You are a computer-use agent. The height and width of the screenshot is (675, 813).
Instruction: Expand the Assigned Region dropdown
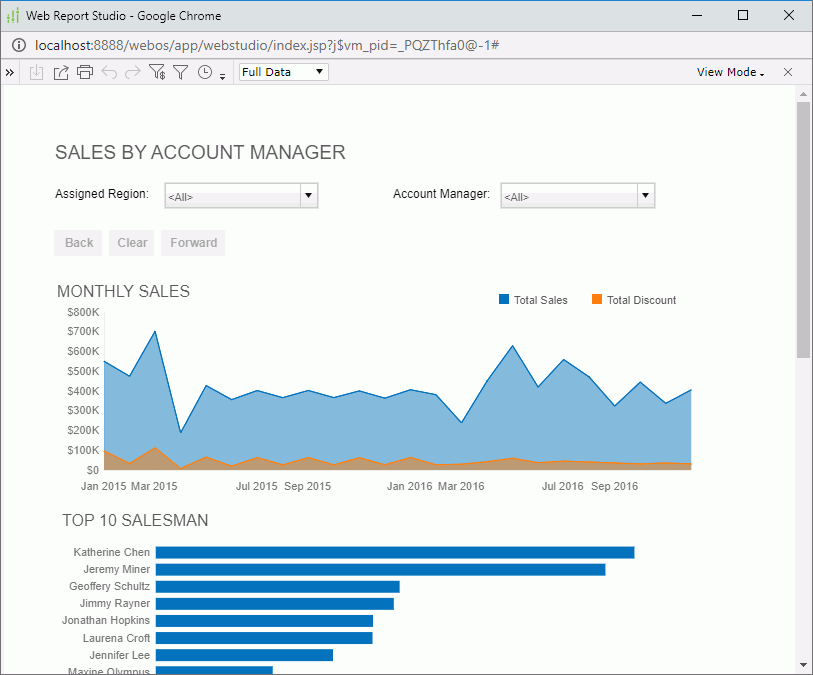[309, 196]
